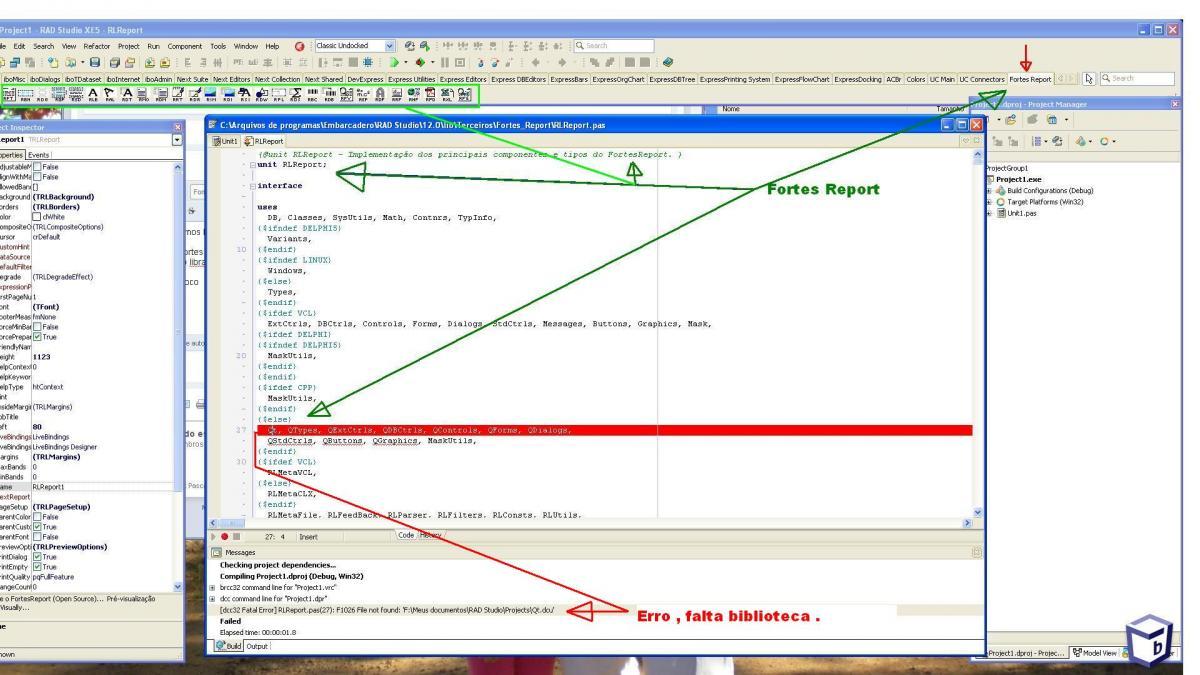Select the Project1.exe project node
1200x675 pixels.
pyautogui.click(x=1017, y=180)
